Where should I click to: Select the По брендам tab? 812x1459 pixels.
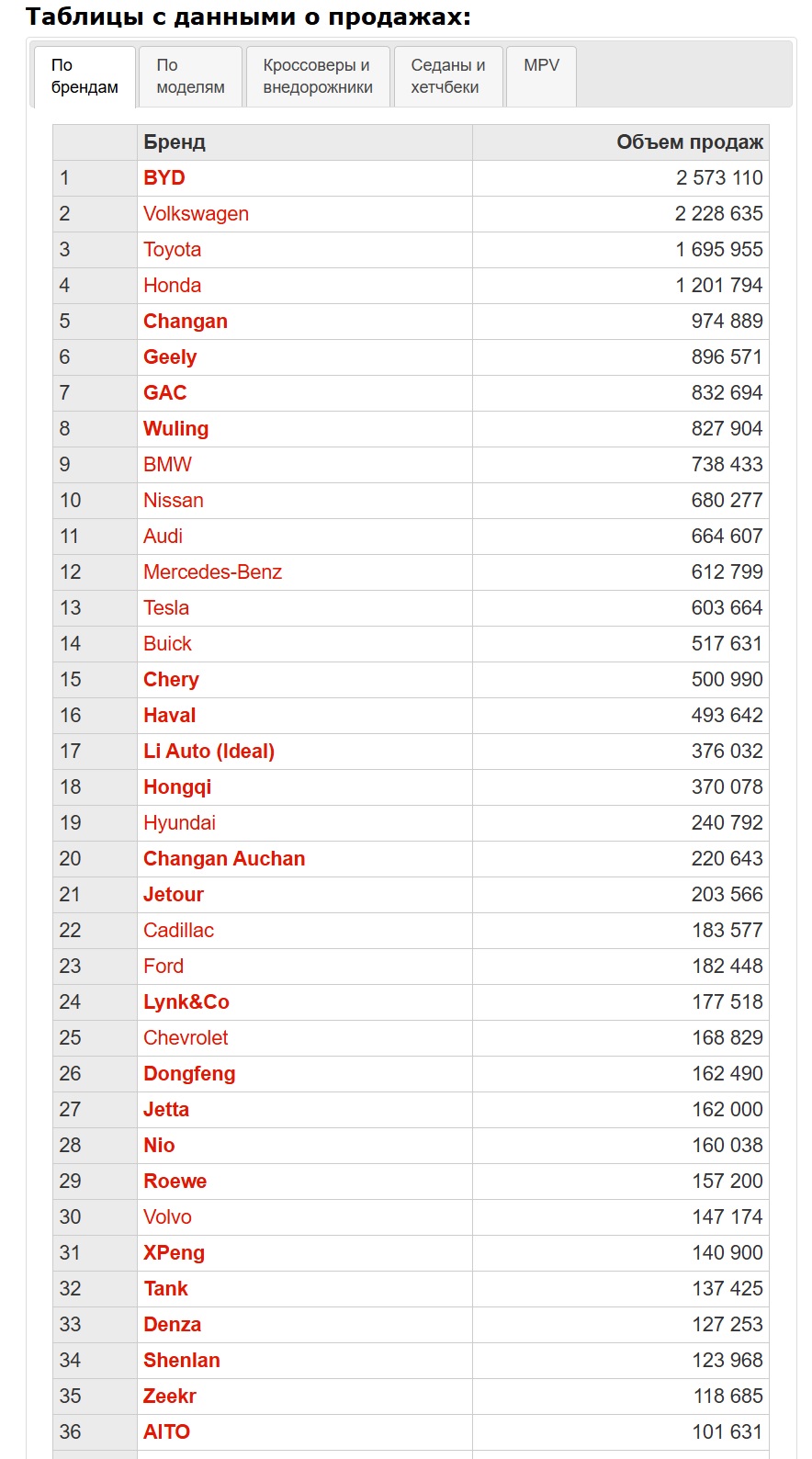coord(85,76)
